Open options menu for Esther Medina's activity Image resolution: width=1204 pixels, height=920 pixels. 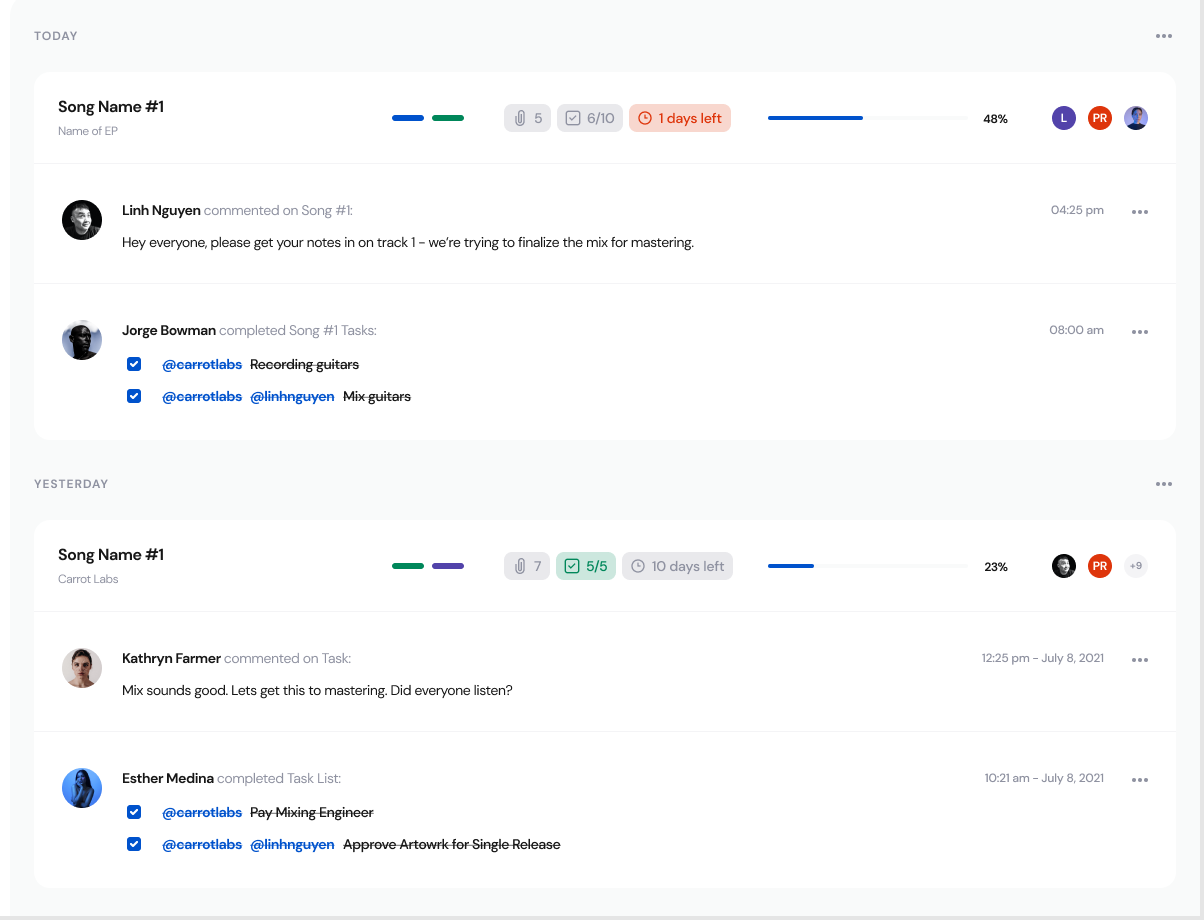[1139, 780]
